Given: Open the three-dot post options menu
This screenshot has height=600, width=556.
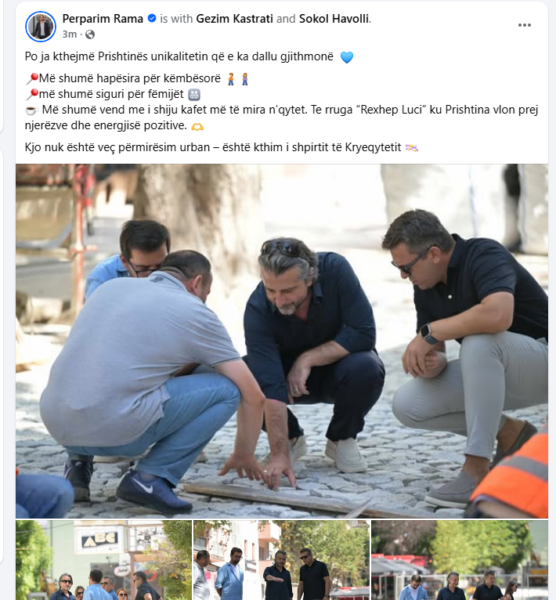Looking at the screenshot, I should pos(524,25).
